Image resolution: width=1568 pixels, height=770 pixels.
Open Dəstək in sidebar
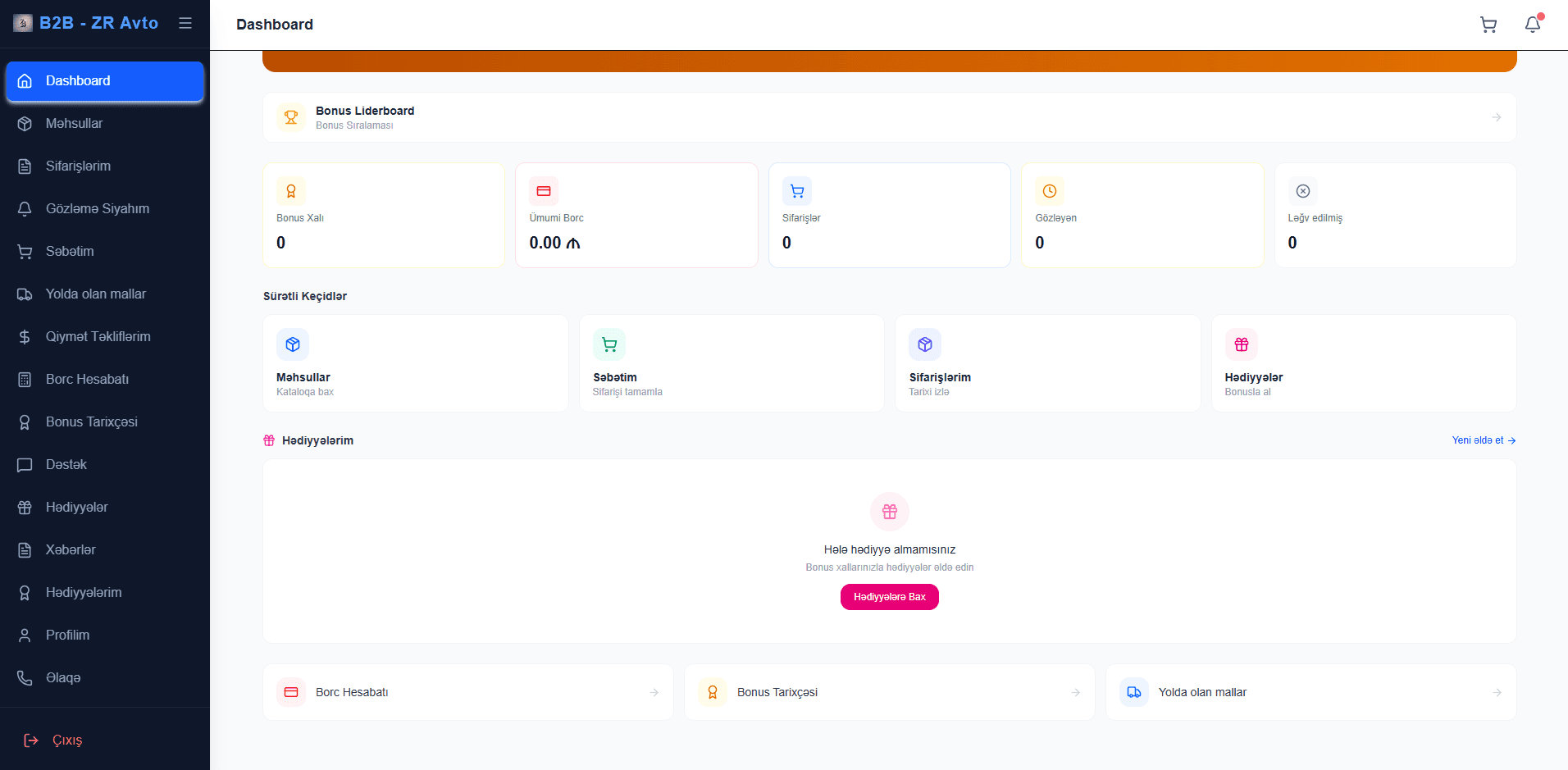(x=105, y=465)
